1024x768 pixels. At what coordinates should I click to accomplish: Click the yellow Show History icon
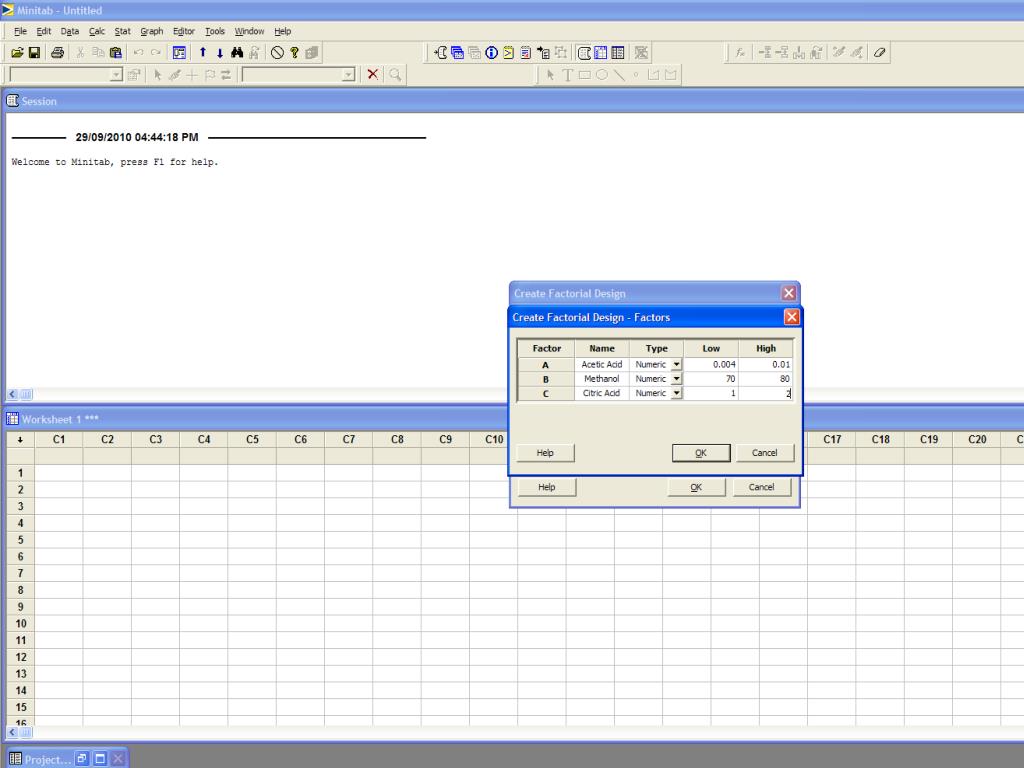click(508, 53)
